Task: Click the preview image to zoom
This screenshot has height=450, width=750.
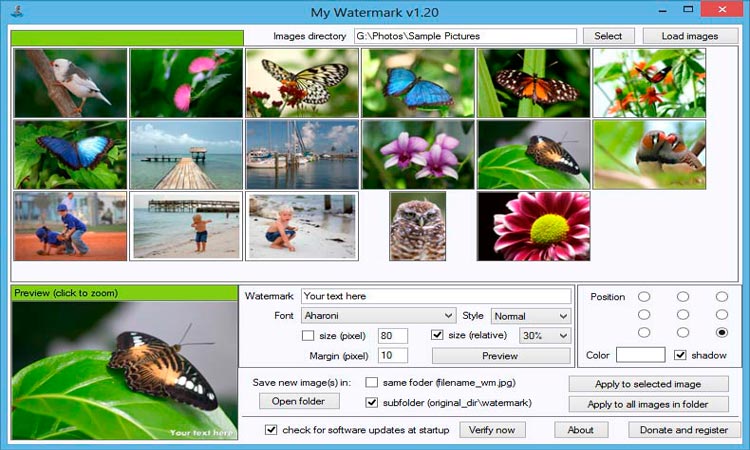Action: click(125, 370)
